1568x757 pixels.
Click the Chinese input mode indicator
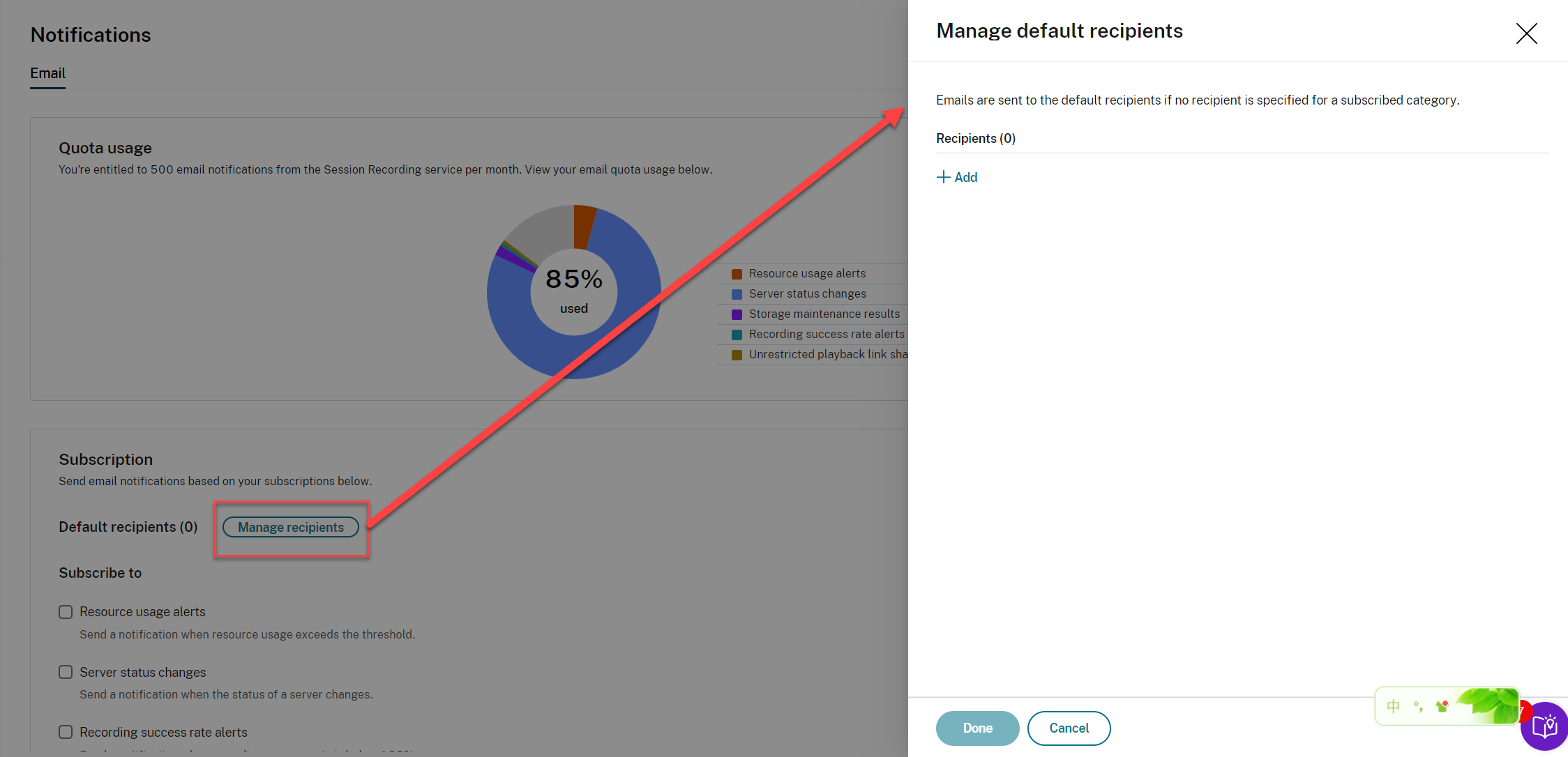(x=1394, y=706)
